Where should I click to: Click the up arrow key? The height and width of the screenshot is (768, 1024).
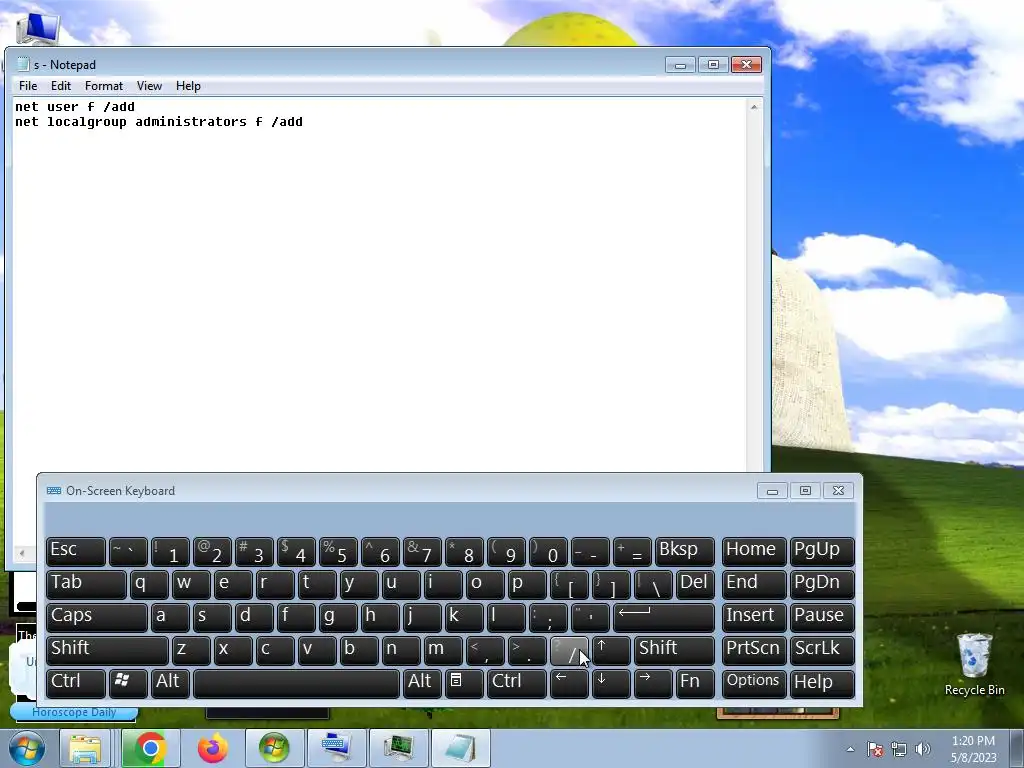[611, 650]
